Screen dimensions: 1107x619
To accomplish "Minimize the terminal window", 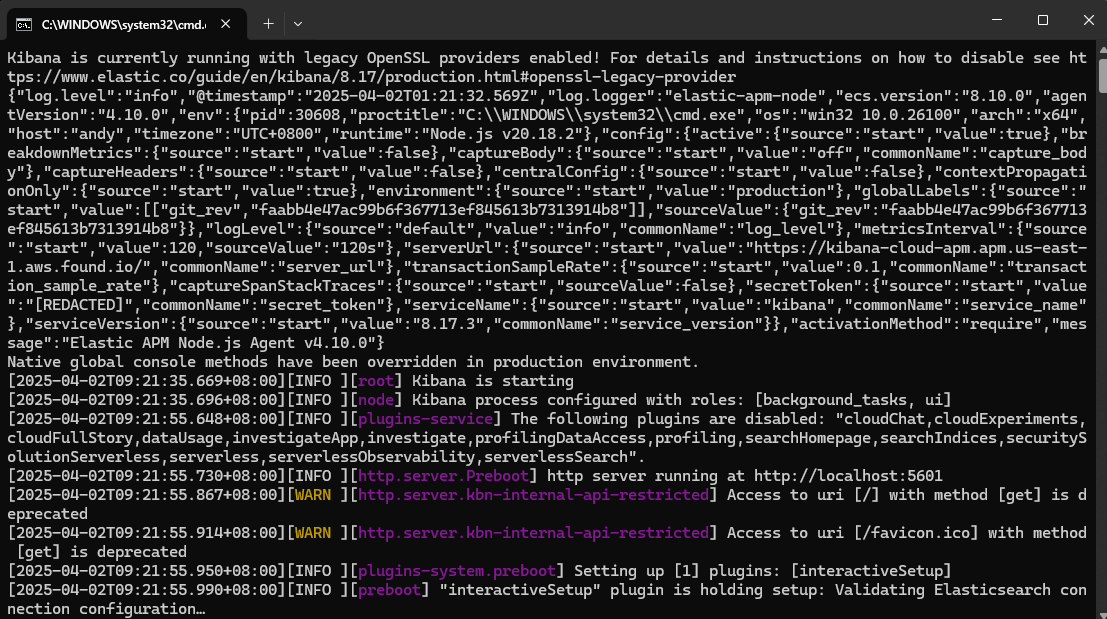I will pos(997,20).
